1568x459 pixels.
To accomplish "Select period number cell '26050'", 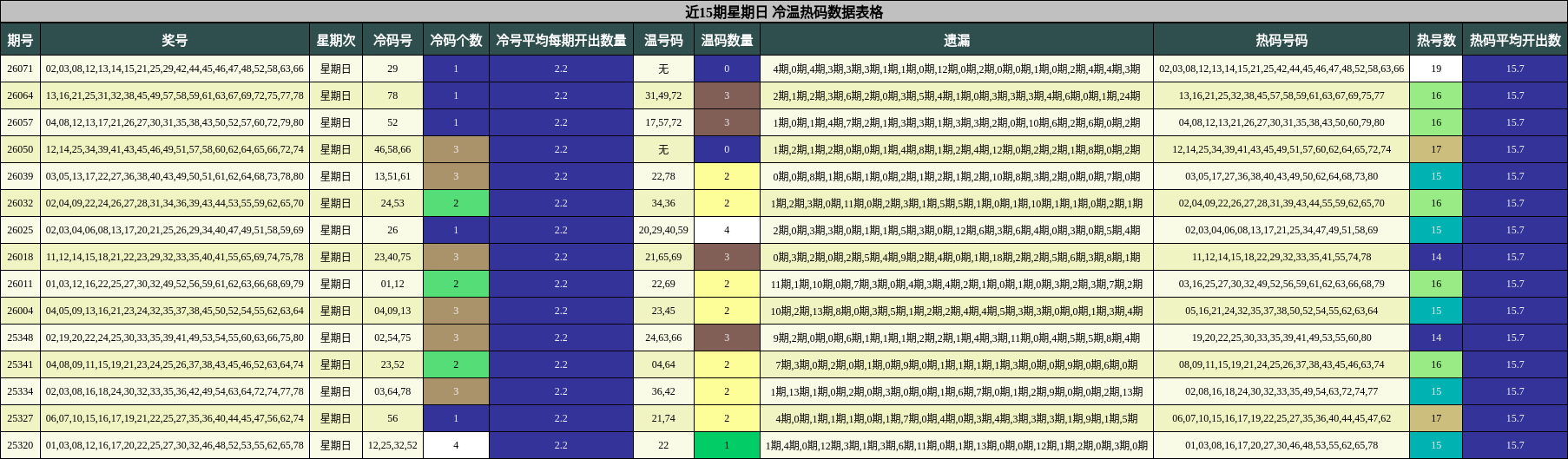I will pyautogui.click(x=20, y=149).
